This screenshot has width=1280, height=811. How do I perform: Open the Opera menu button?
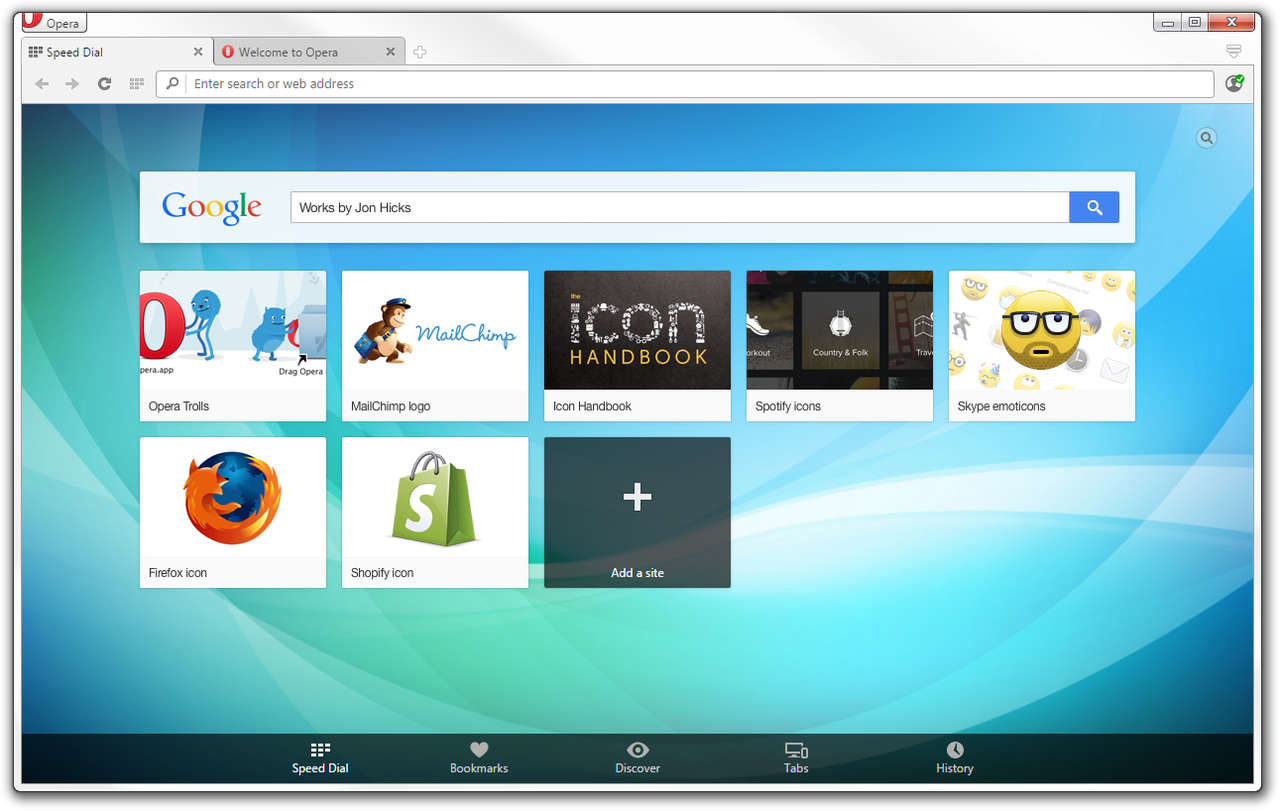(x=54, y=22)
